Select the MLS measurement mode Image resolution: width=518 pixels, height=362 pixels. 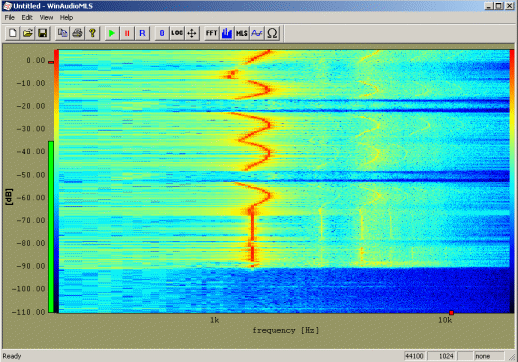pyautogui.click(x=242, y=33)
